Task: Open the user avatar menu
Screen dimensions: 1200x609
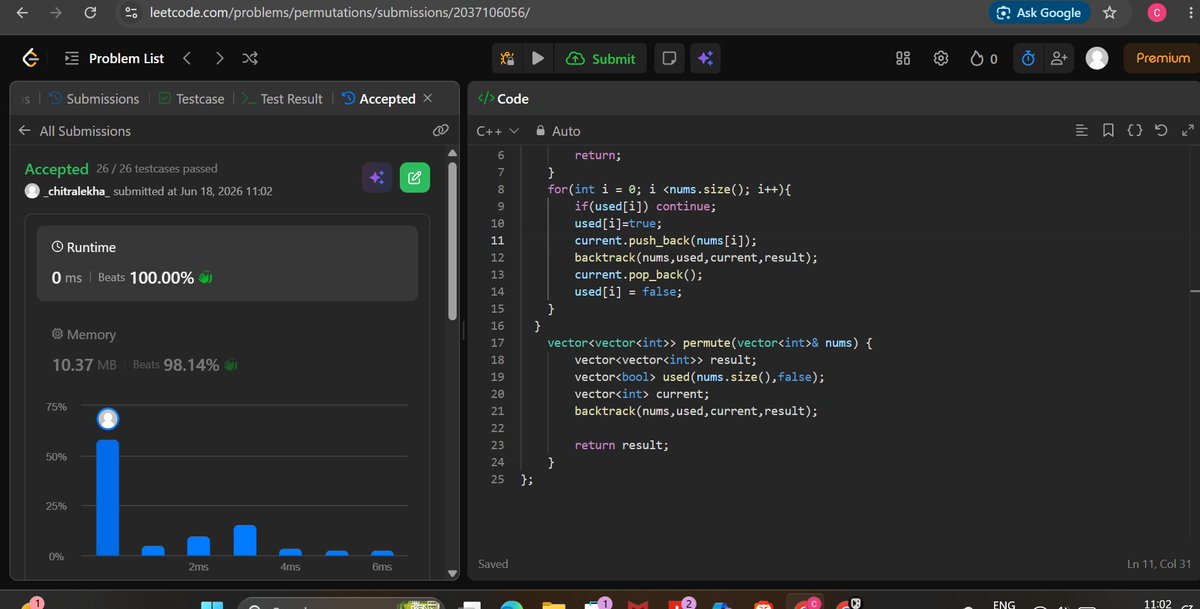Action: 1097,58
